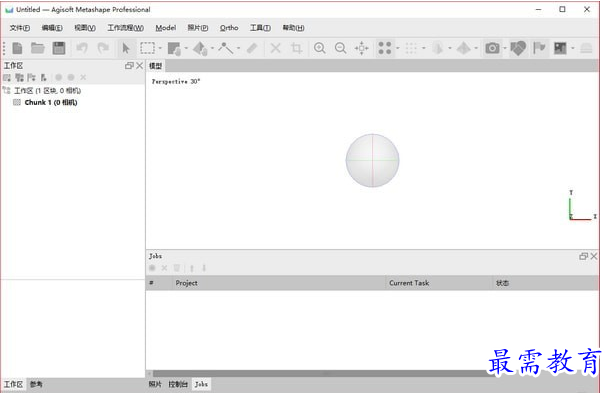The width and height of the screenshot is (610, 393).
Task: Switch to the 照片 pane tab
Action: click(155, 384)
